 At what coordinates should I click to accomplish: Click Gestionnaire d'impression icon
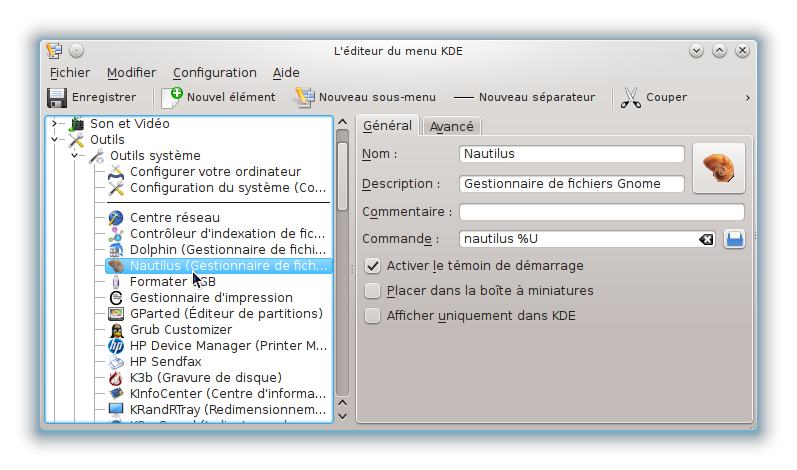pos(116,298)
